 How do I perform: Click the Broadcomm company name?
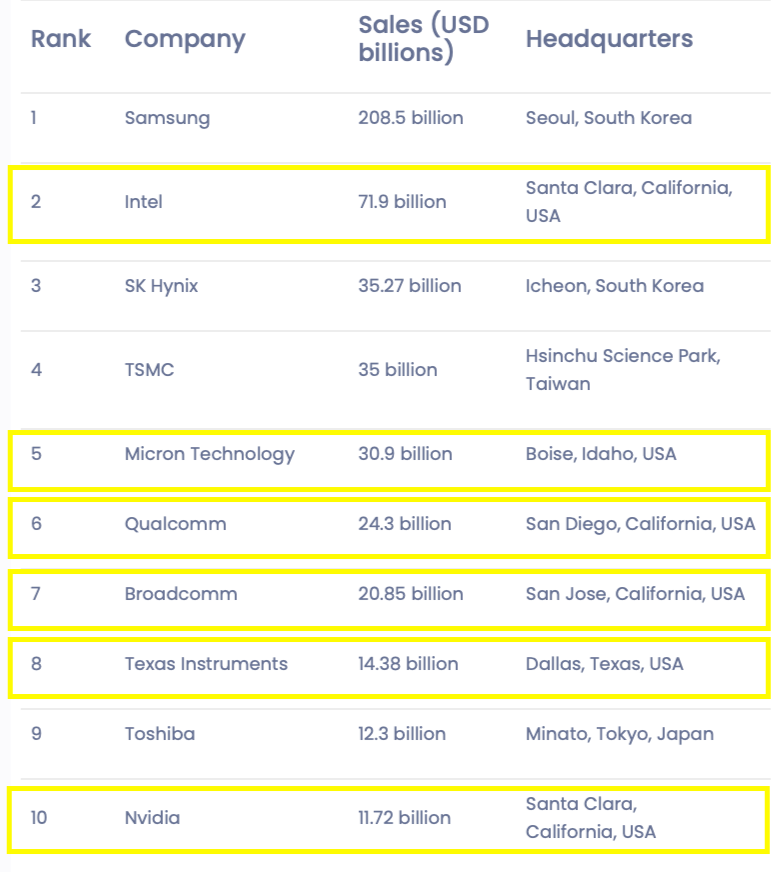pyautogui.click(x=181, y=594)
